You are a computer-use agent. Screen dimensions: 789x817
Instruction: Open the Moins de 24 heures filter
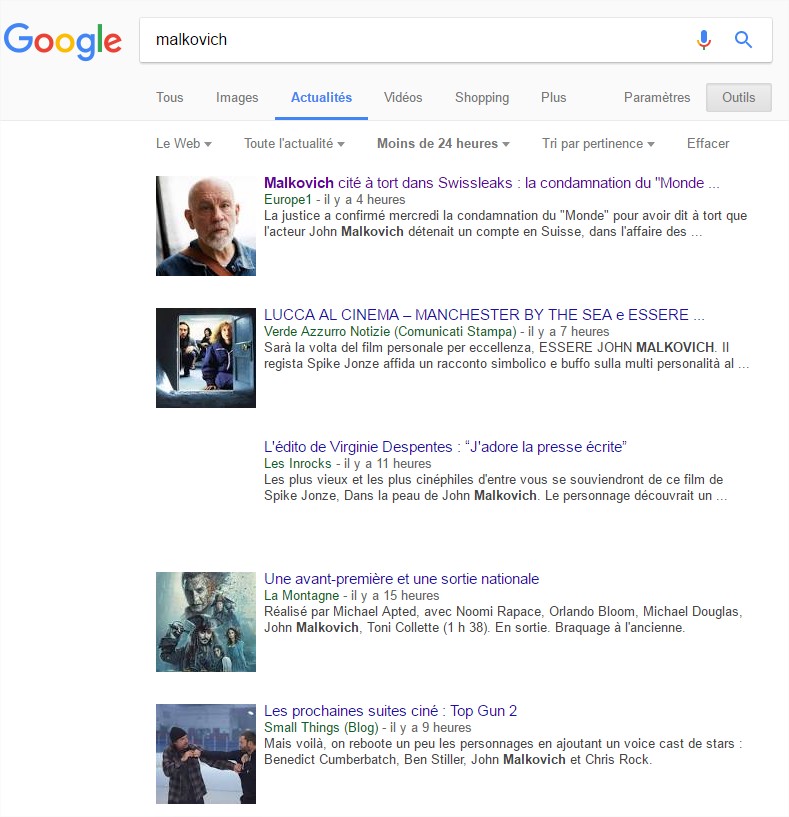[x=443, y=143]
